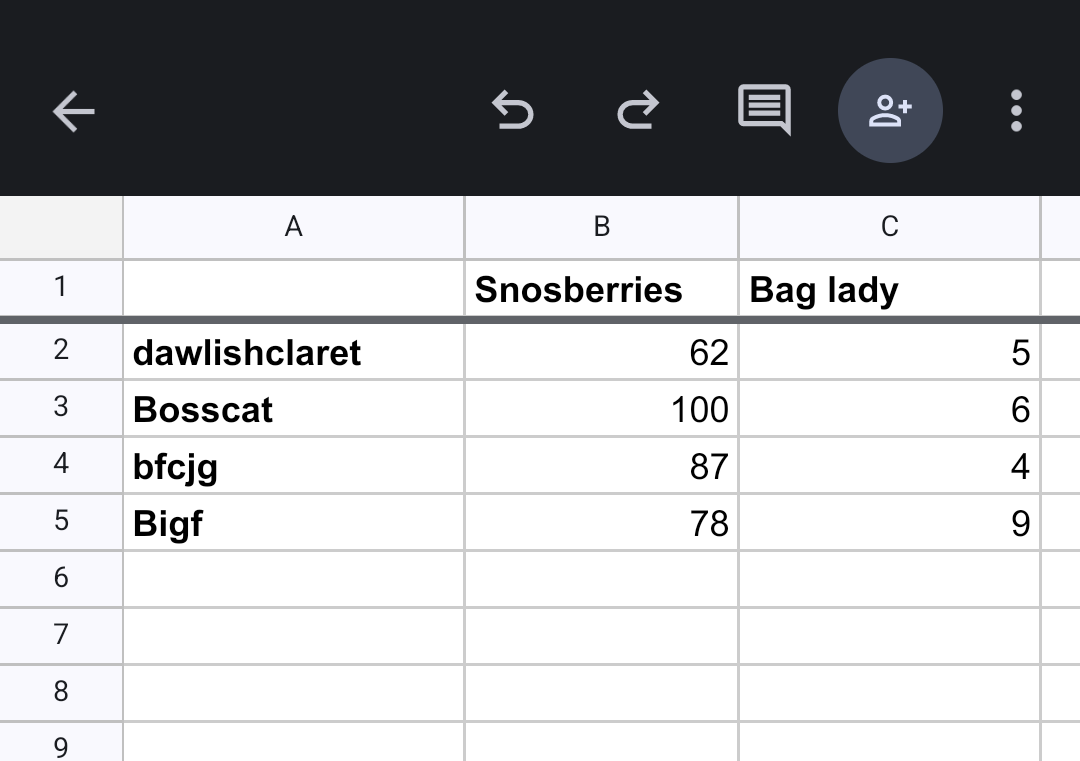The height and width of the screenshot is (761, 1080).
Task: Select the Snosberries header cell
Action: click(601, 289)
